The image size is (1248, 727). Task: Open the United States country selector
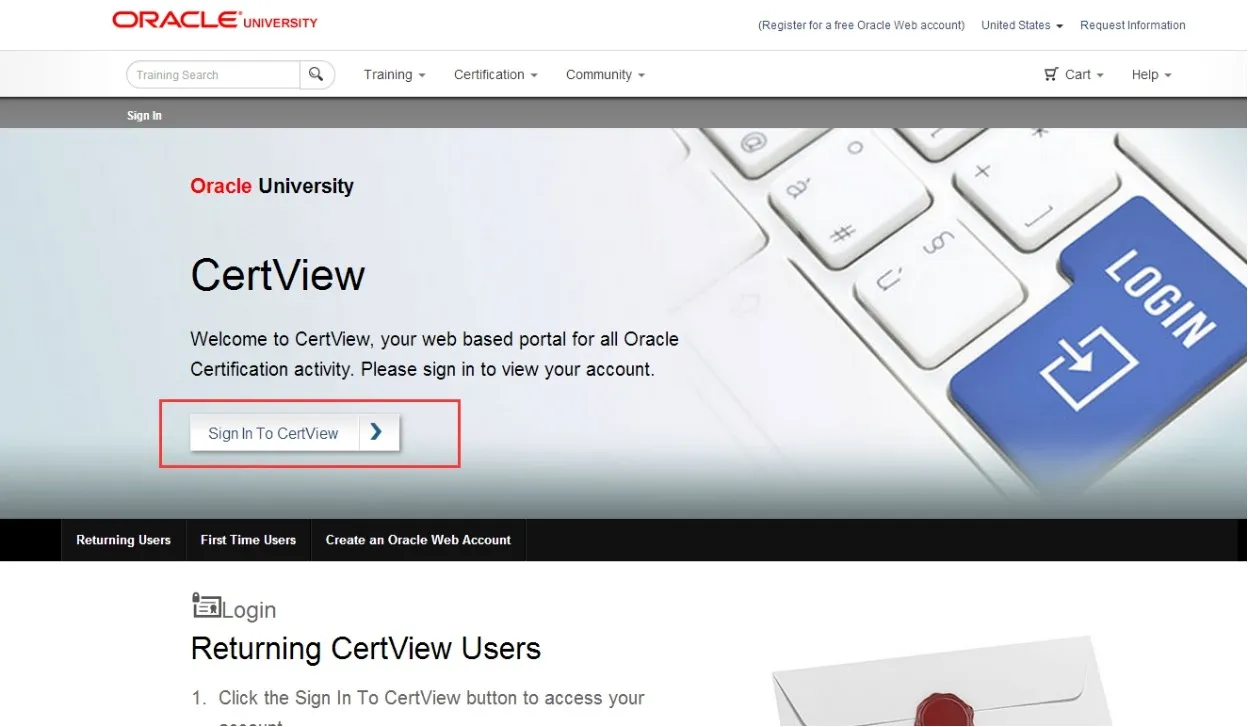pos(1022,25)
